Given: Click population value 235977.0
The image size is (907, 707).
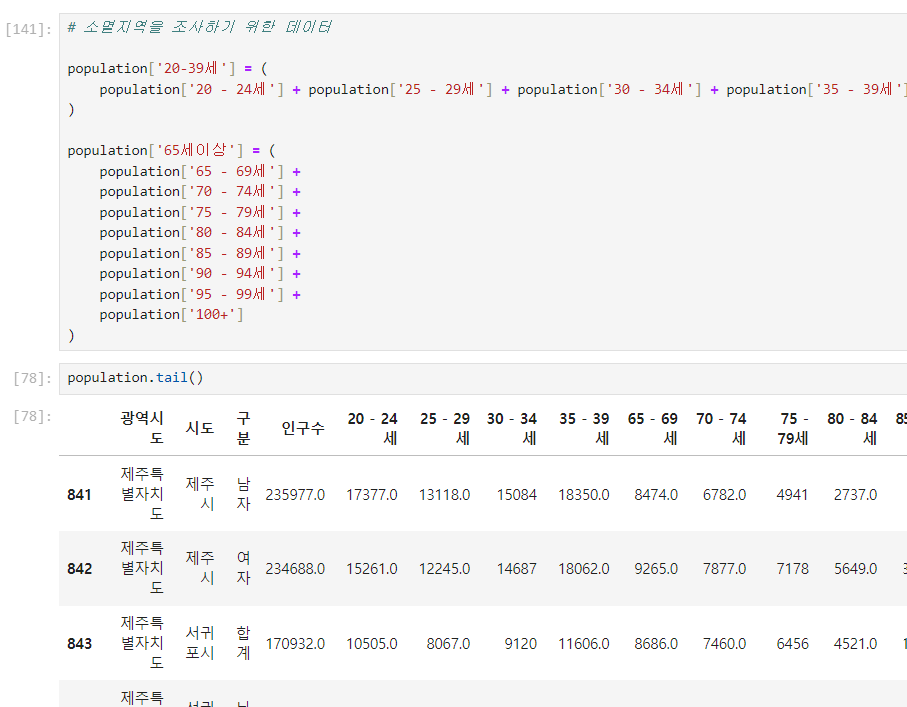Looking at the screenshot, I should tap(295, 495).
